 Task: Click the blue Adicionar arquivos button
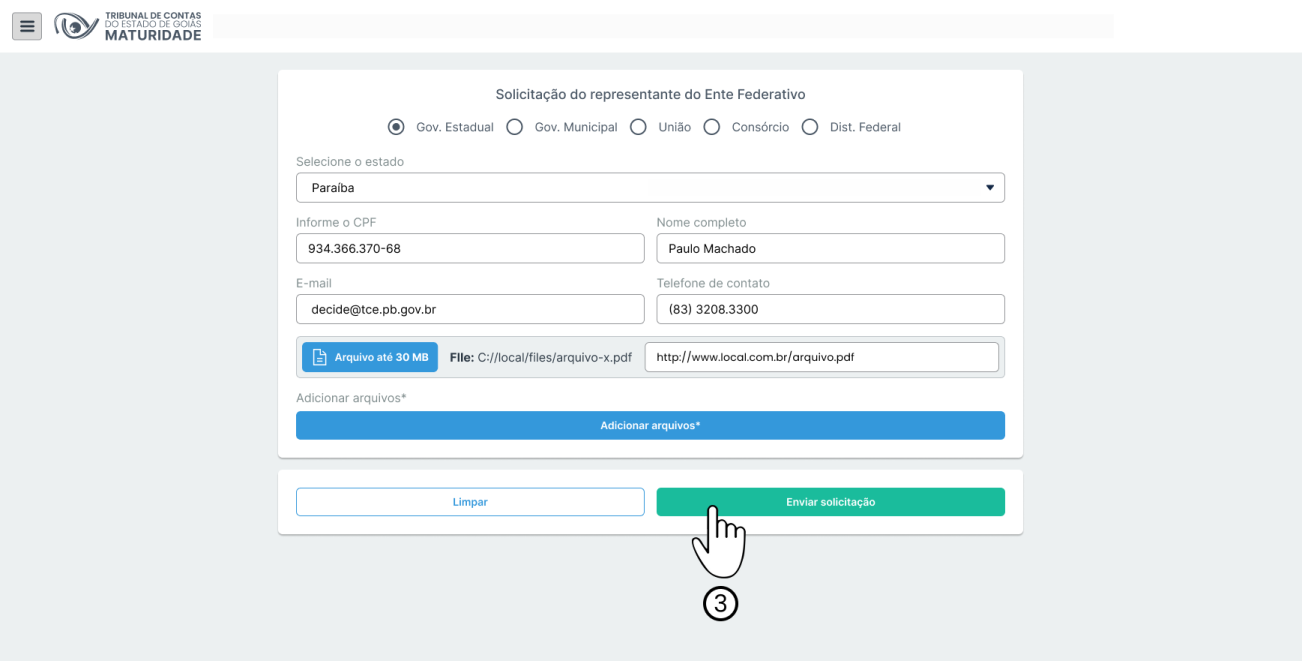coord(650,425)
